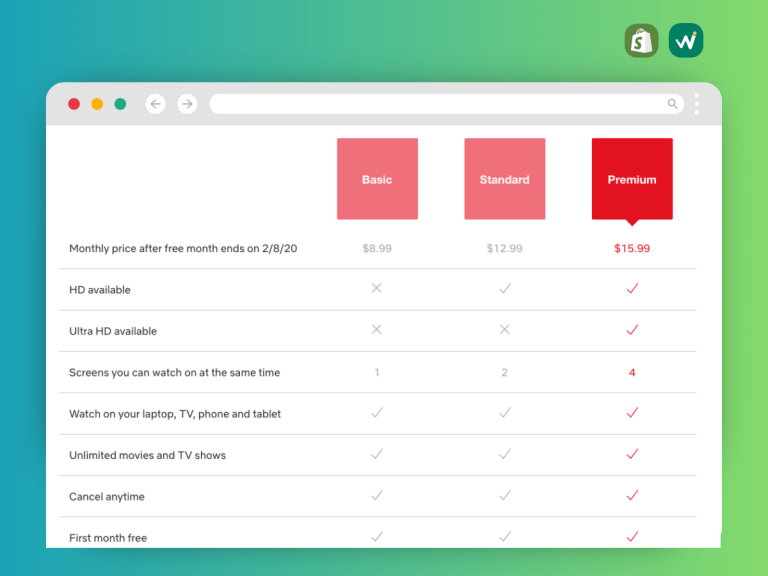Click the 'HD available' row label
Screen dimensions: 768x576
point(100,290)
